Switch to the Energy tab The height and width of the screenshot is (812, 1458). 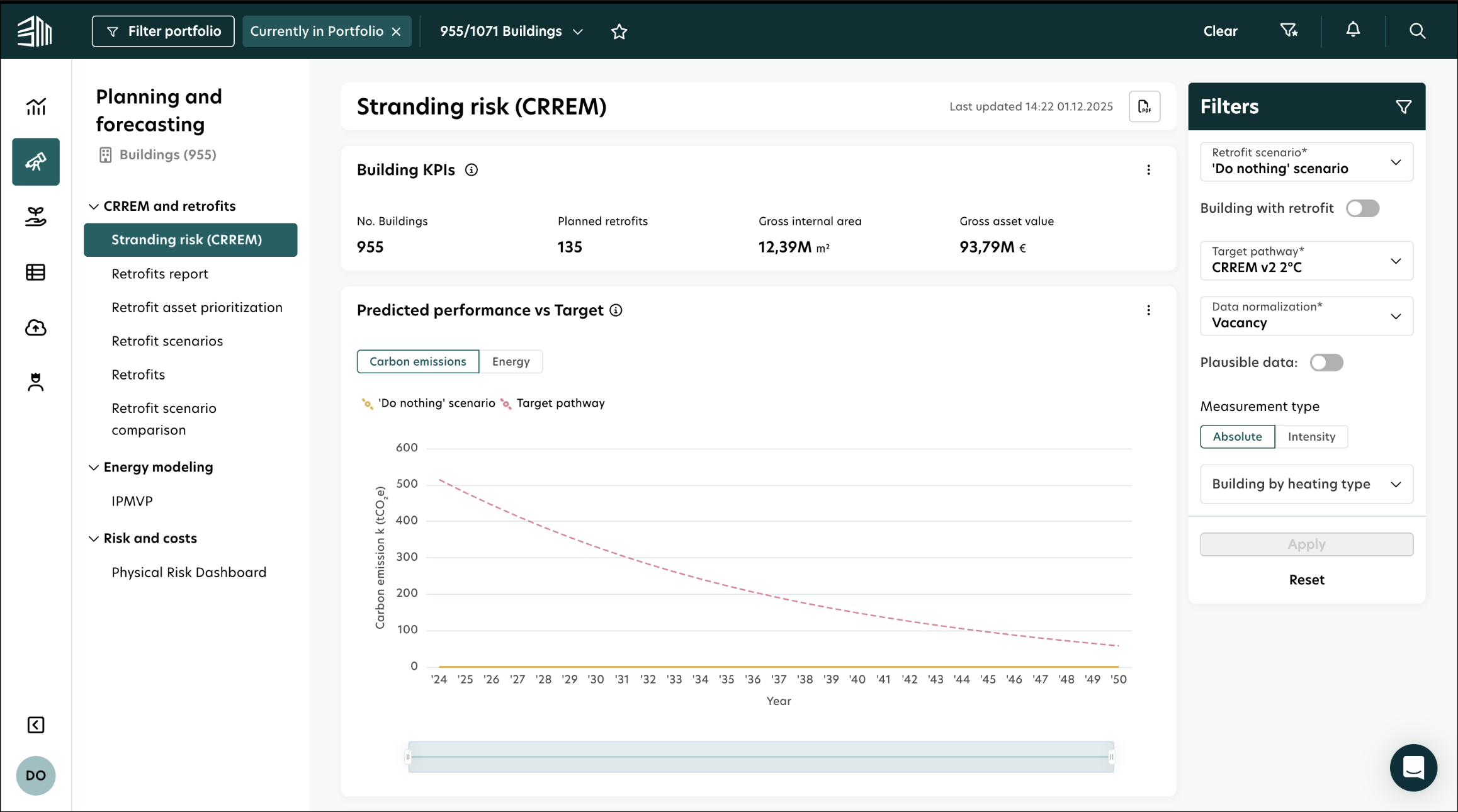tap(511, 362)
